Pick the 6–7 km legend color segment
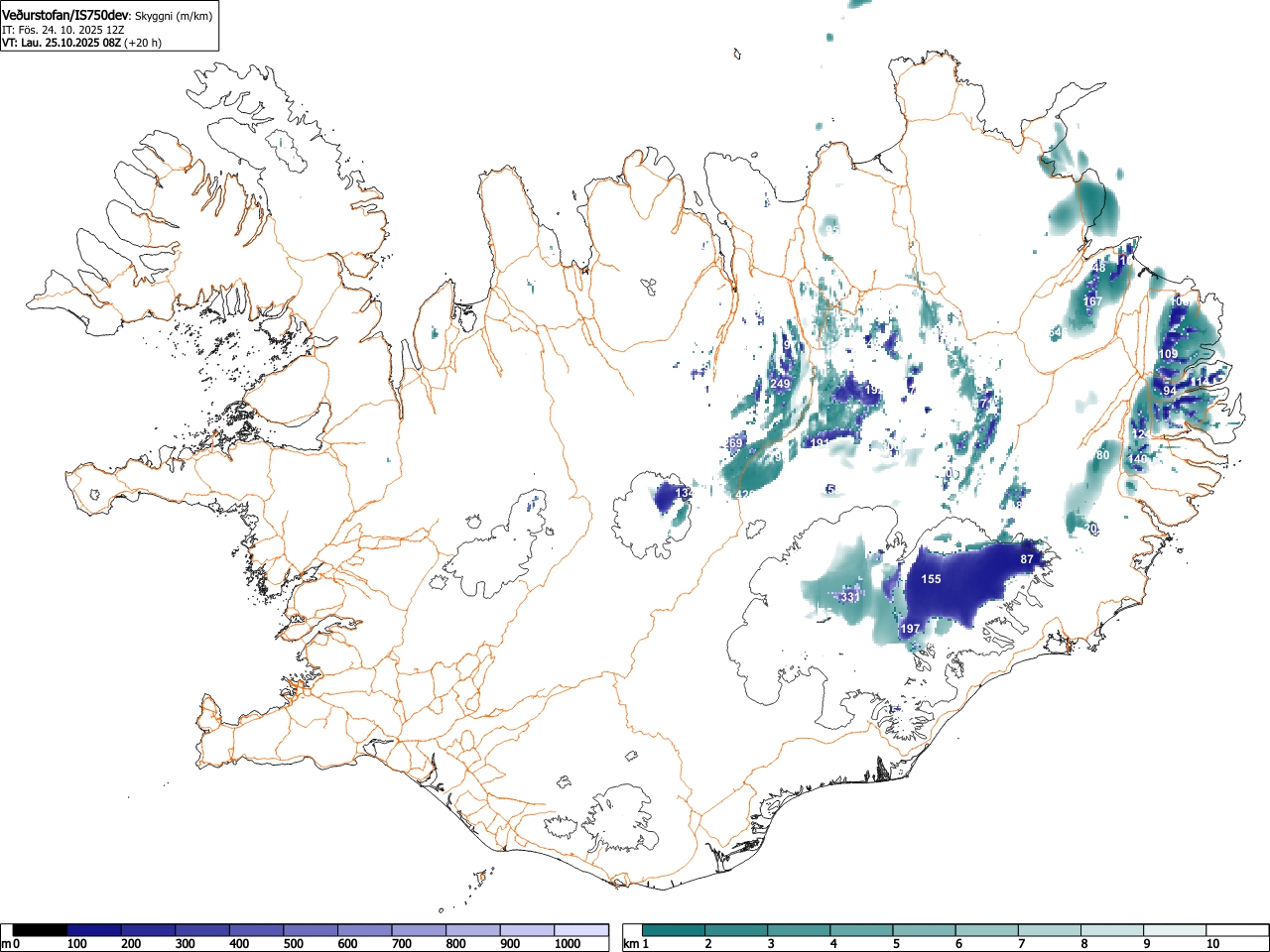This screenshot has height=952, width=1270. point(987,930)
